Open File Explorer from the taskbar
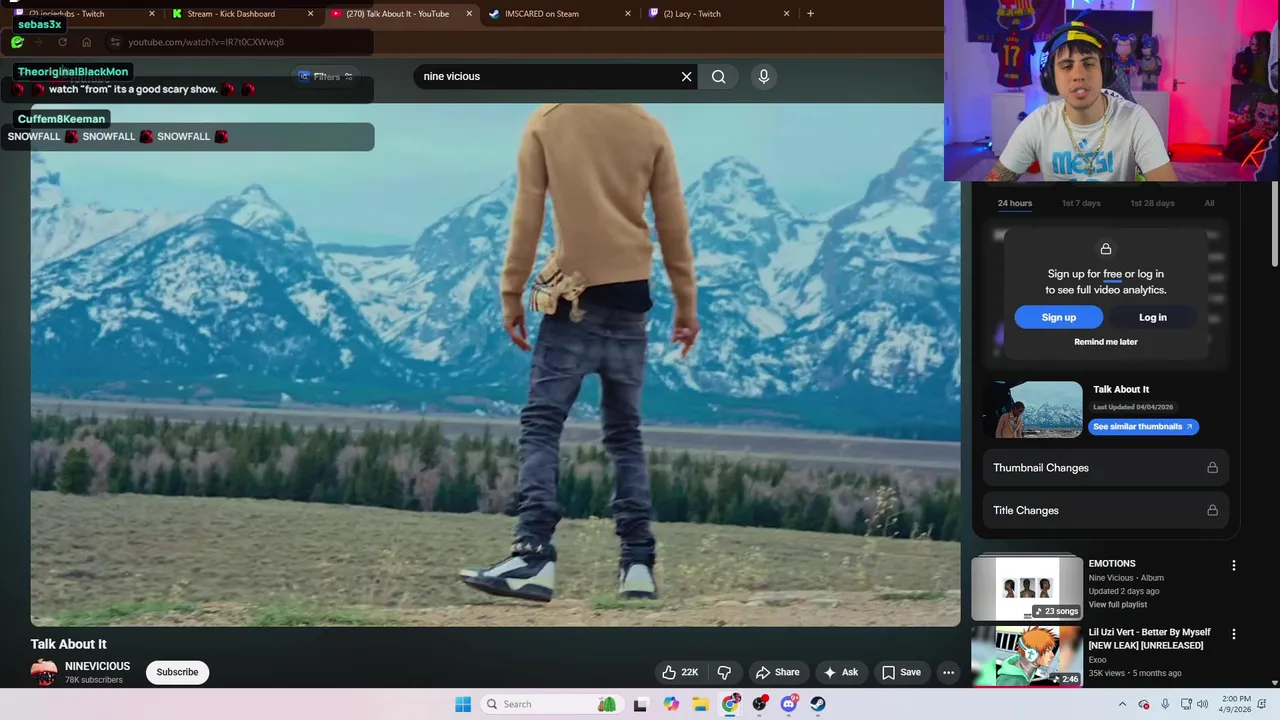Image resolution: width=1280 pixels, height=720 pixels. click(700, 704)
